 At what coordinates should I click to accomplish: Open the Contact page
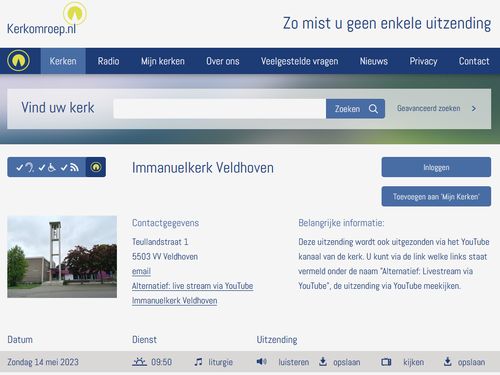(474, 61)
